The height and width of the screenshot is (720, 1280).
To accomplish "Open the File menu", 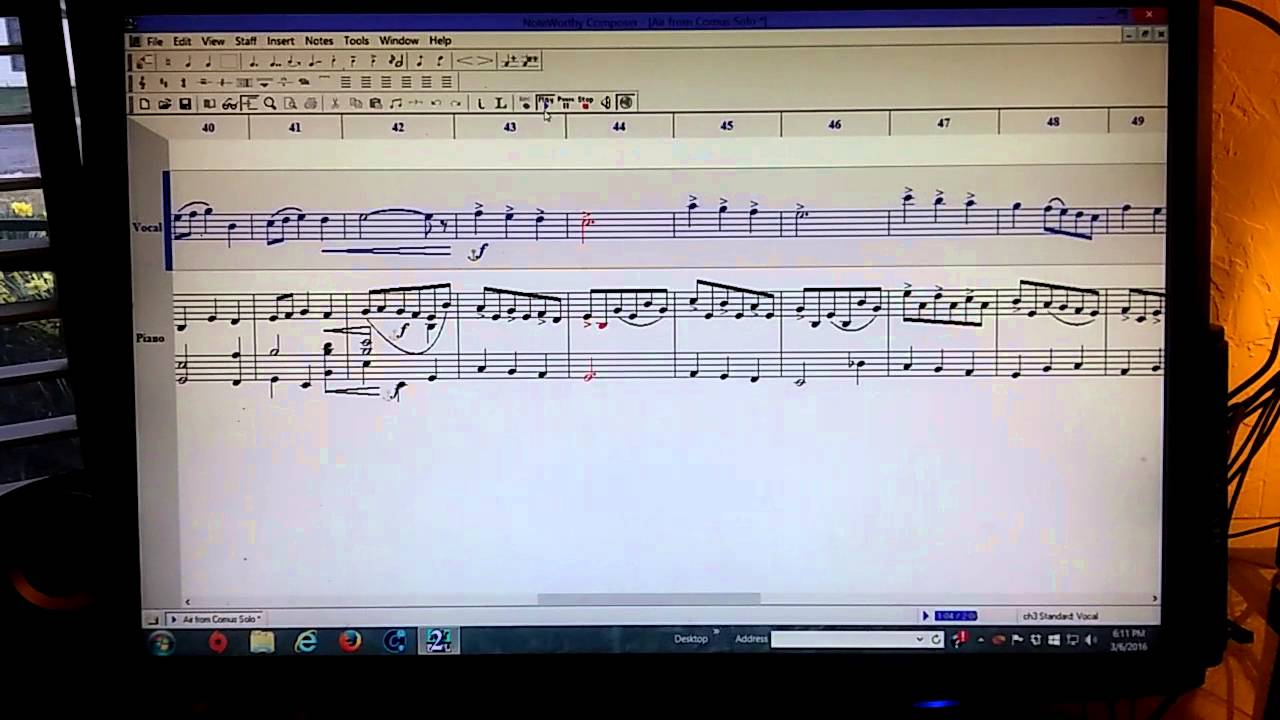I will pyautogui.click(x=155, y=41).
